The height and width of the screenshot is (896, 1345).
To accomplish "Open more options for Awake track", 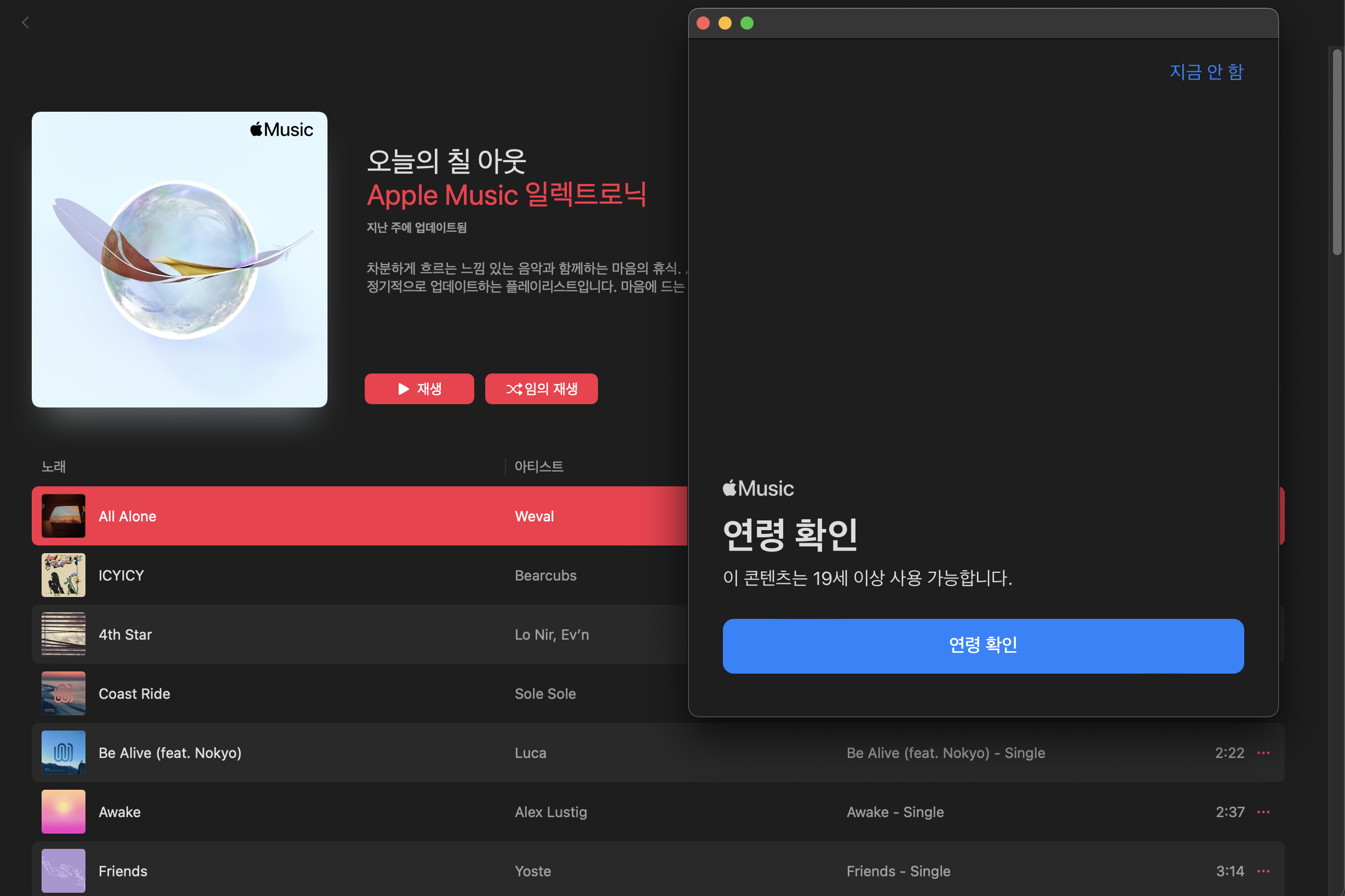I will pos(1263,812).
